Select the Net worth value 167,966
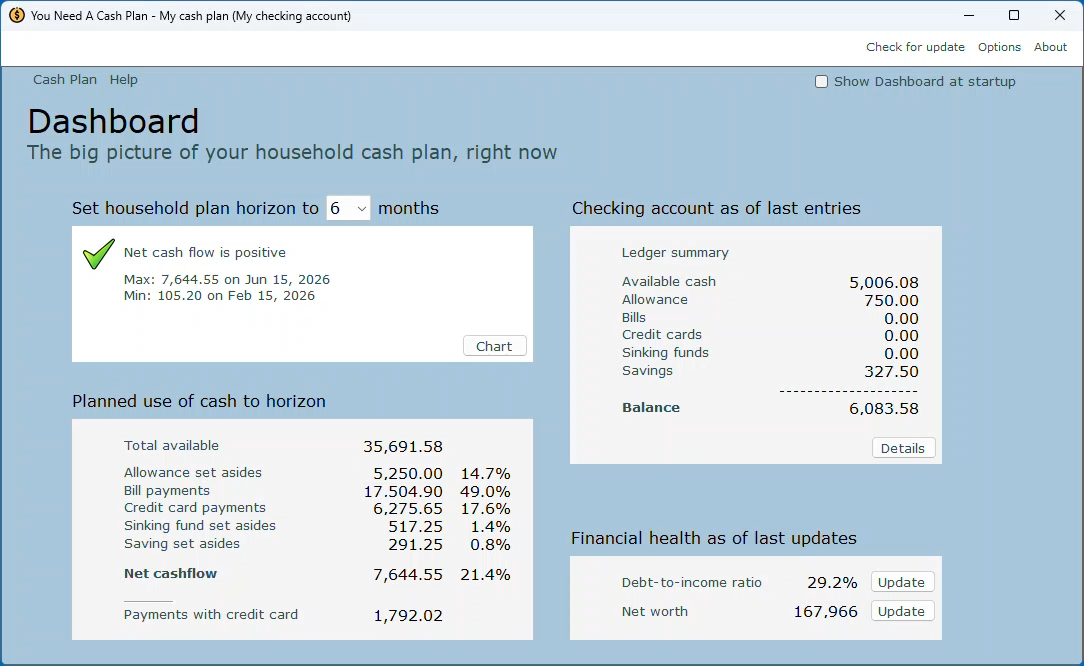The image size is (1084, 666). click(x=825, y=611)
